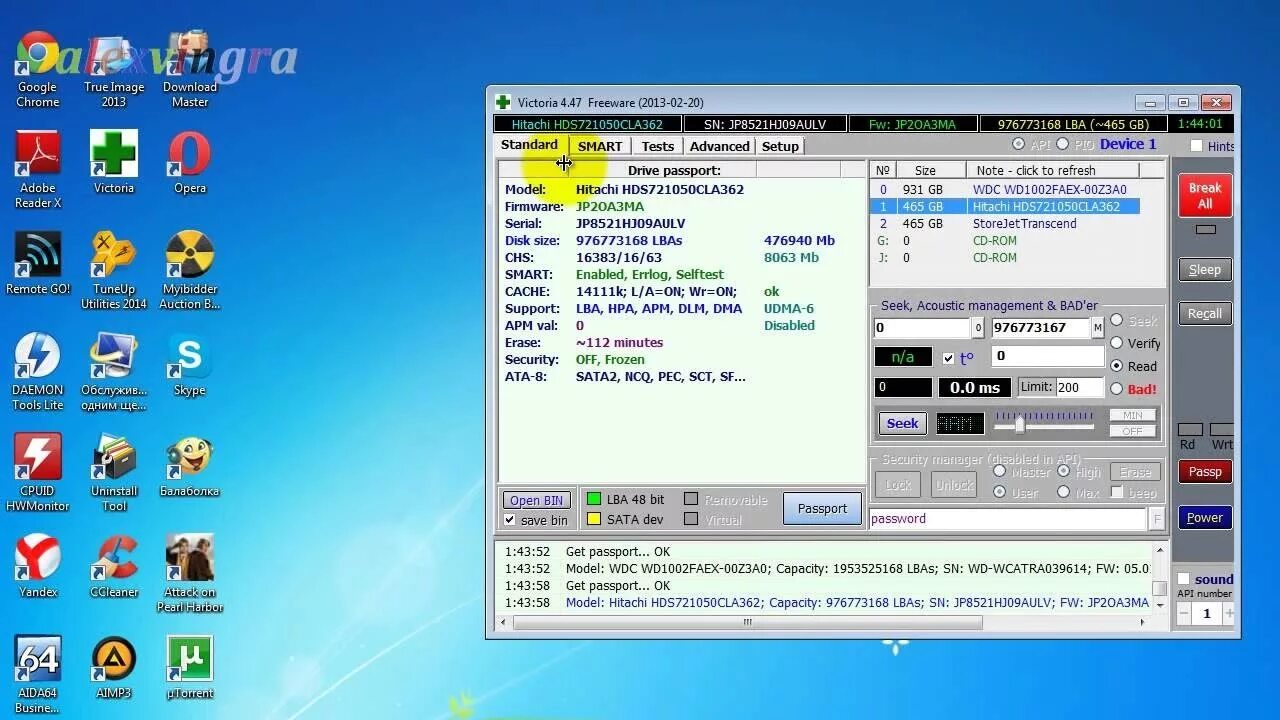Click the Recall button
This screenshot has height=720, width=1280.
coord(1205,314)
